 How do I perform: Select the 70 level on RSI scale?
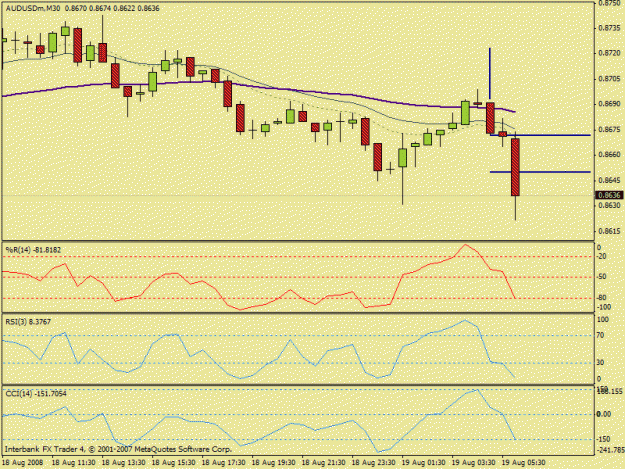[x=601, y=336]
